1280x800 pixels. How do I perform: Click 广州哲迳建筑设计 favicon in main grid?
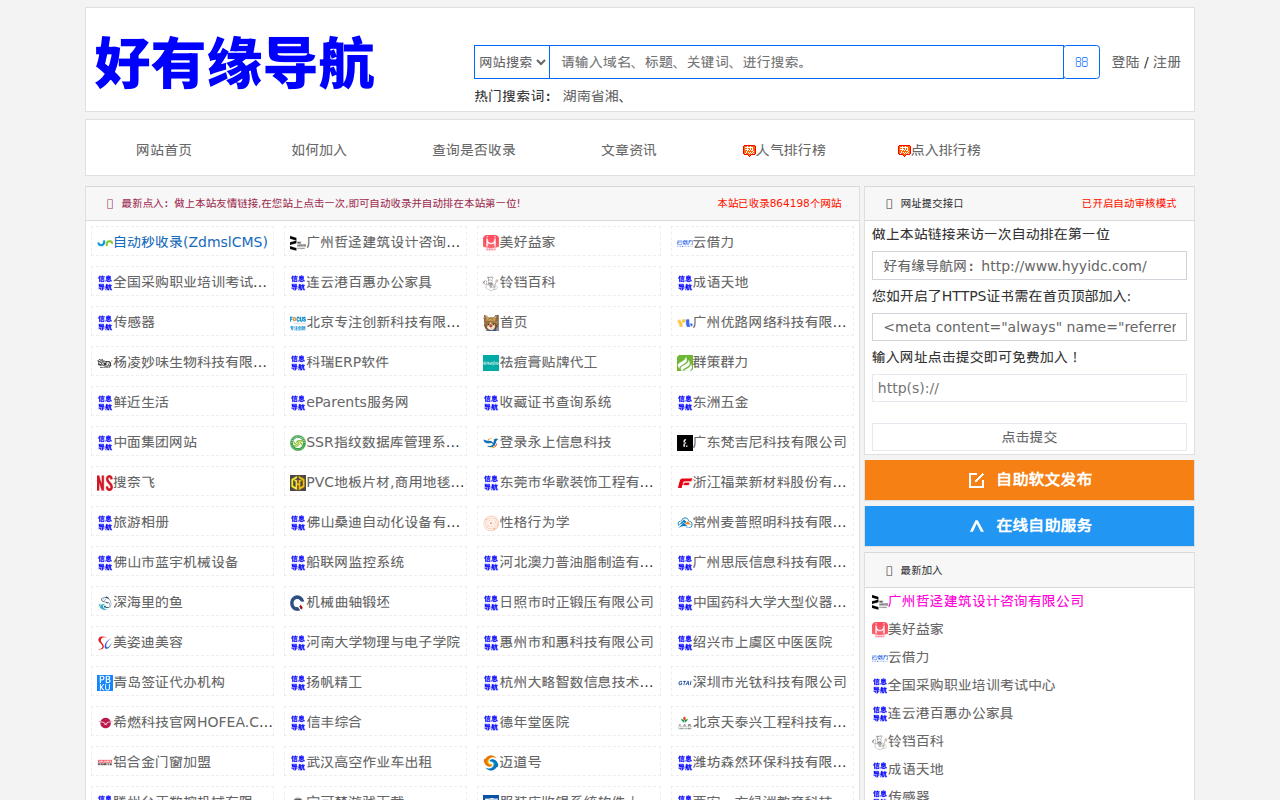tap(298, 243)
